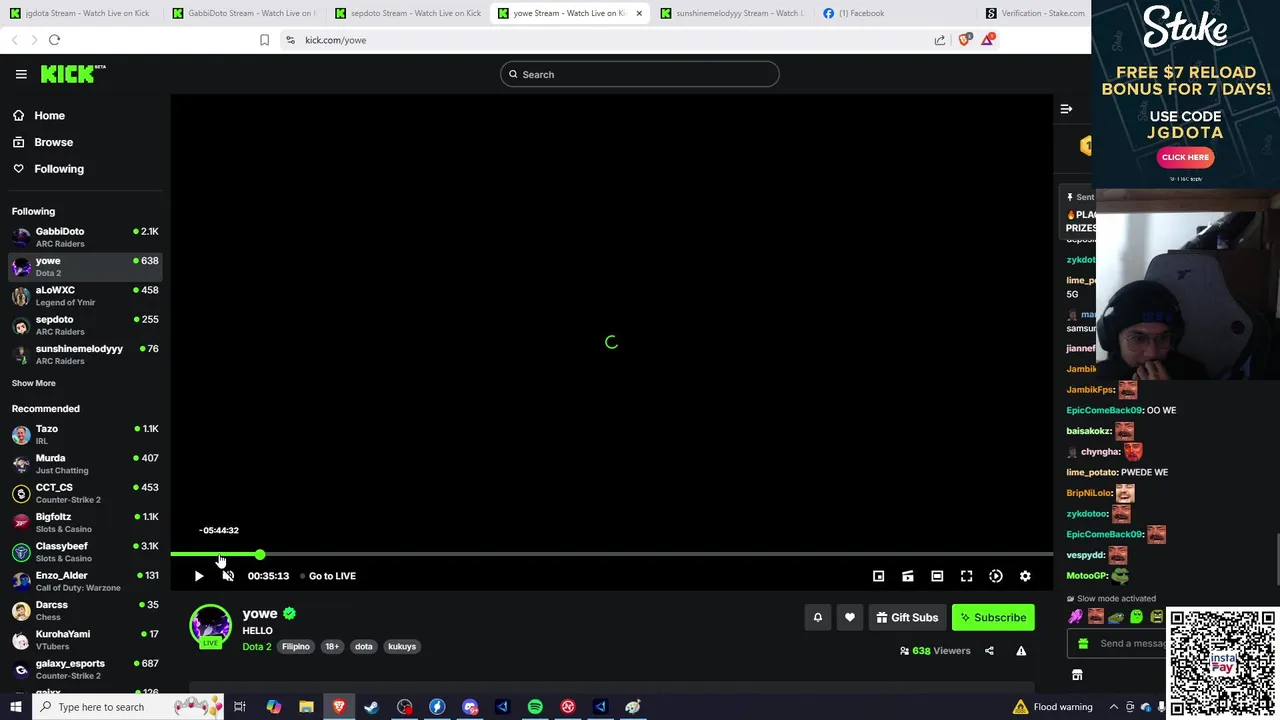Play the paused stream video

tap(198, 576)
